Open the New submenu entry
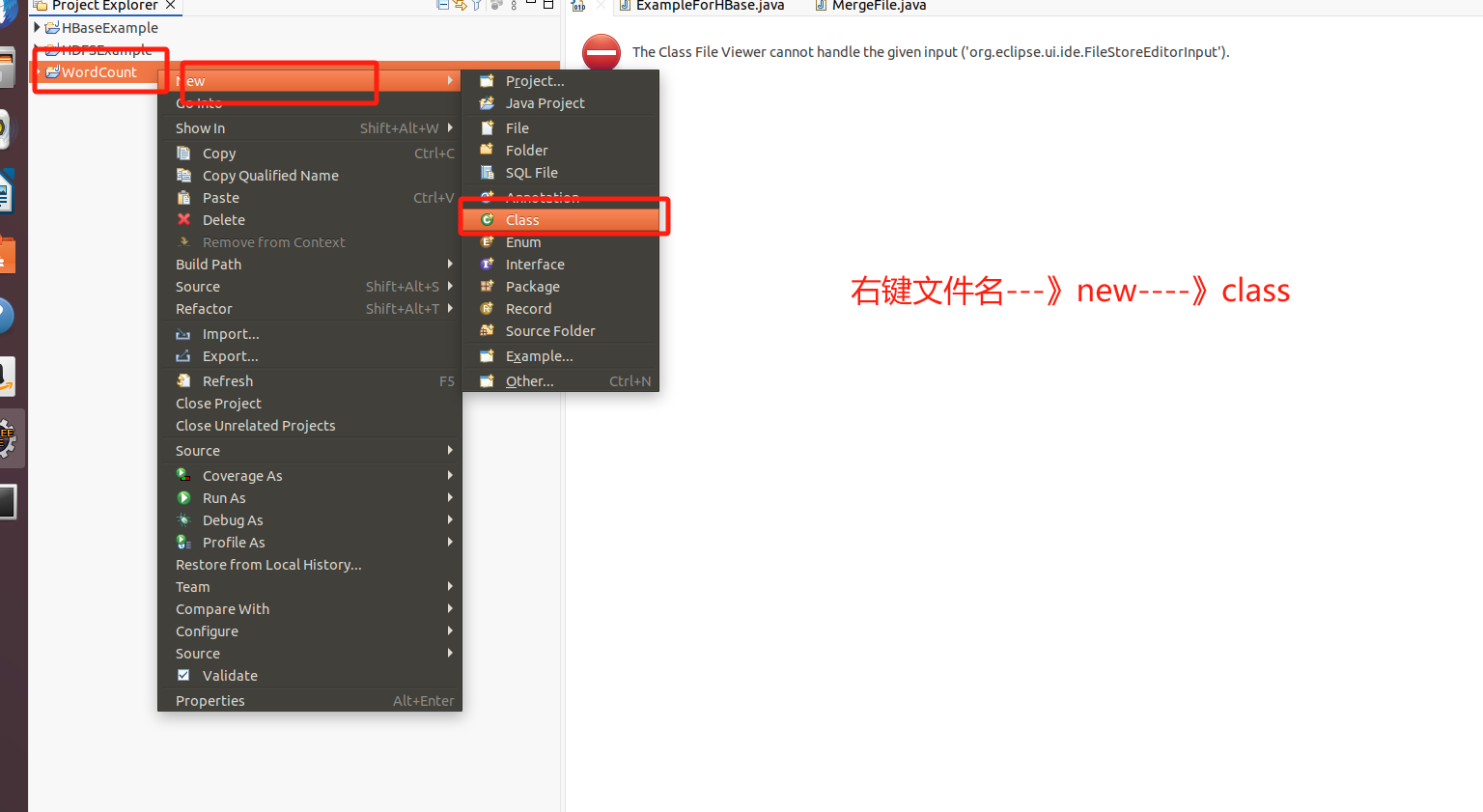1483x812 pixels. [x=310, y=81]
